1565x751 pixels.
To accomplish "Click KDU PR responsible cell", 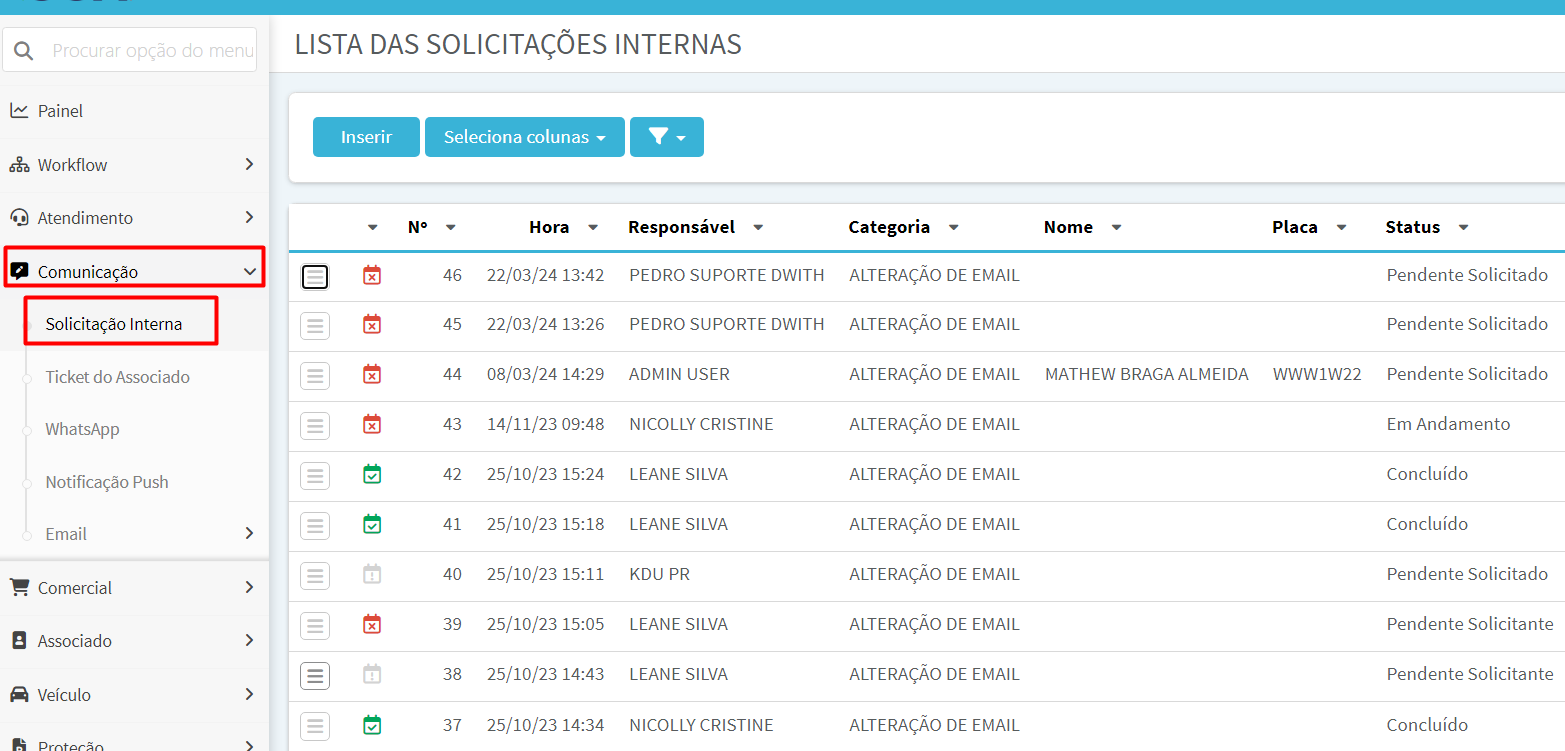I will [659, 575].
